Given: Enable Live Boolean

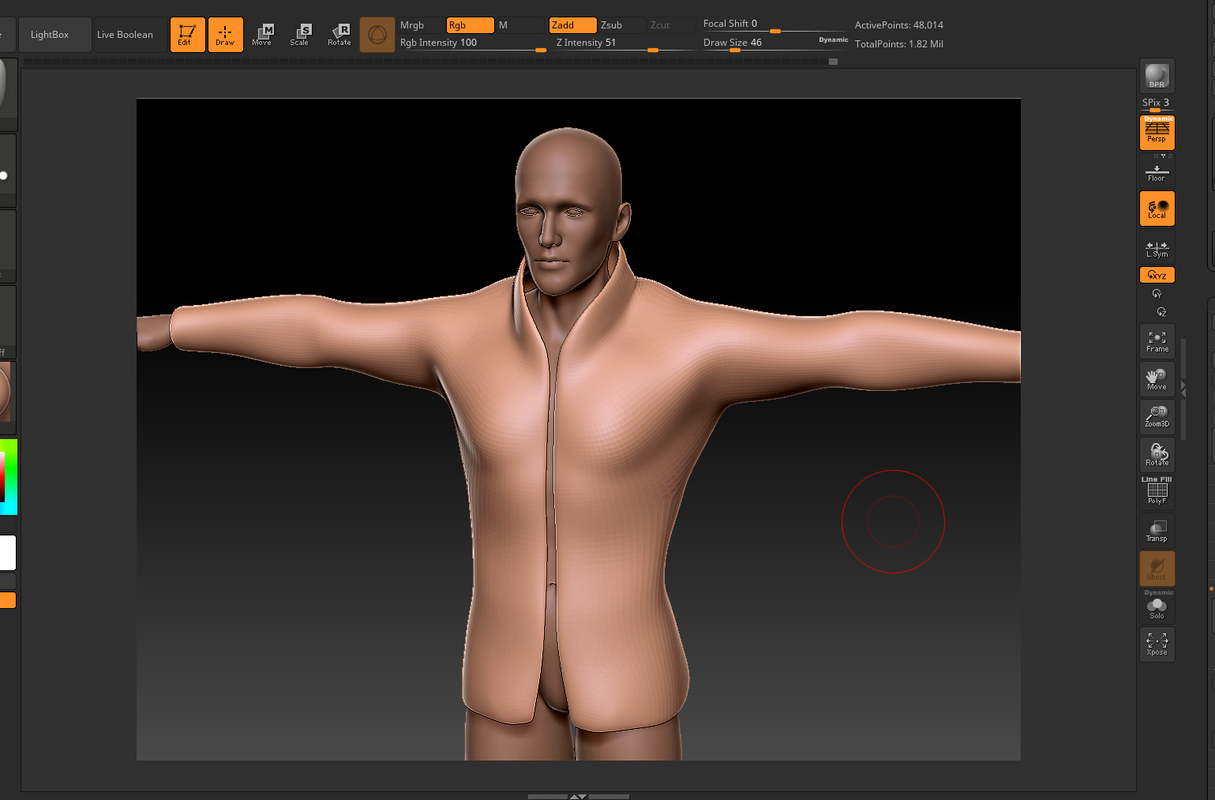Looking at the screenshot, I should pos(125,33).
